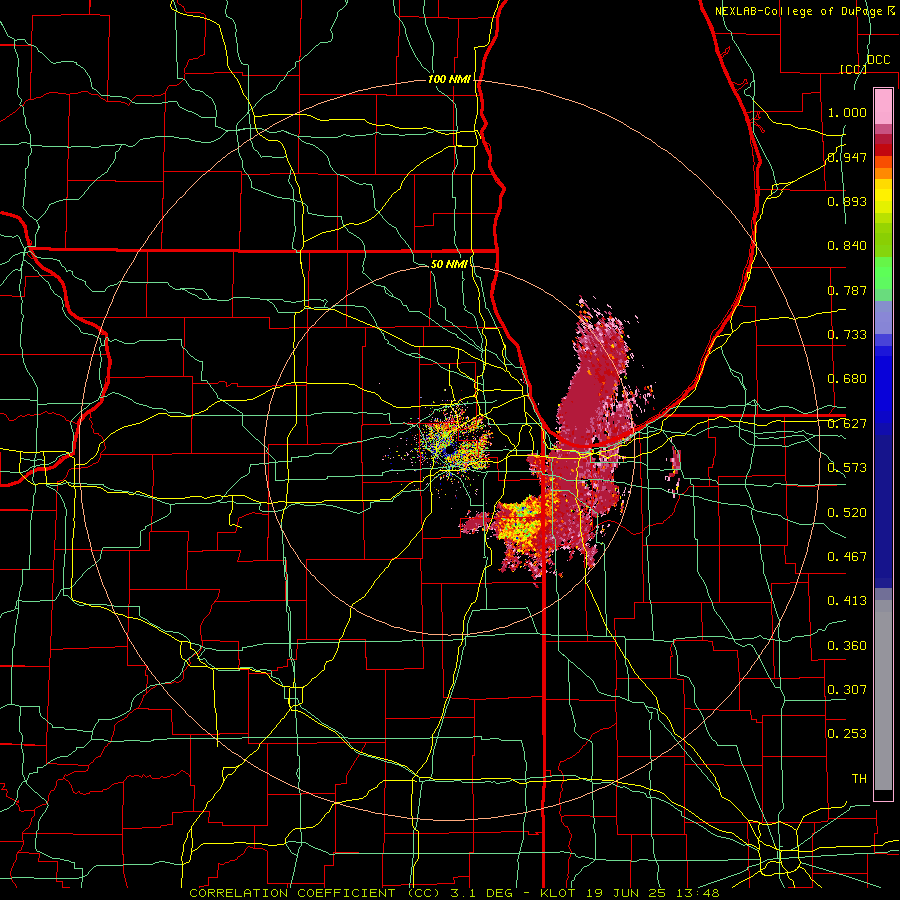Click the yellow low-CC echo patch south of the lake
900x900 pixels.
521,522
